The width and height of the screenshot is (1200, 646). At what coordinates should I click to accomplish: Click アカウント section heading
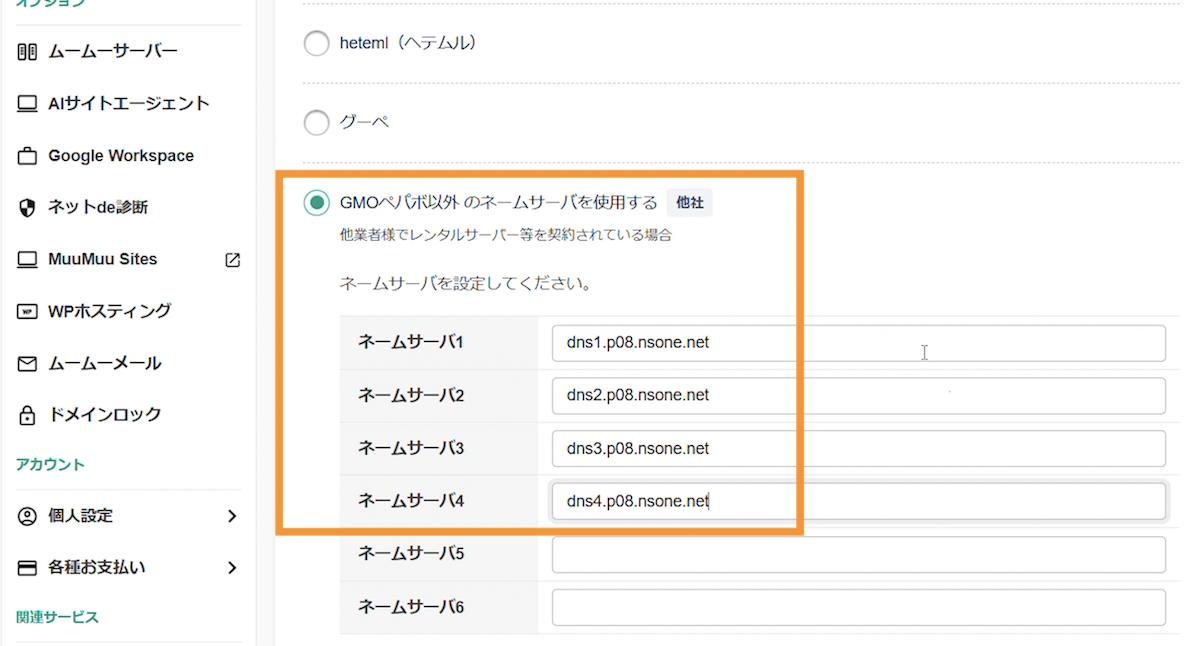50,464
